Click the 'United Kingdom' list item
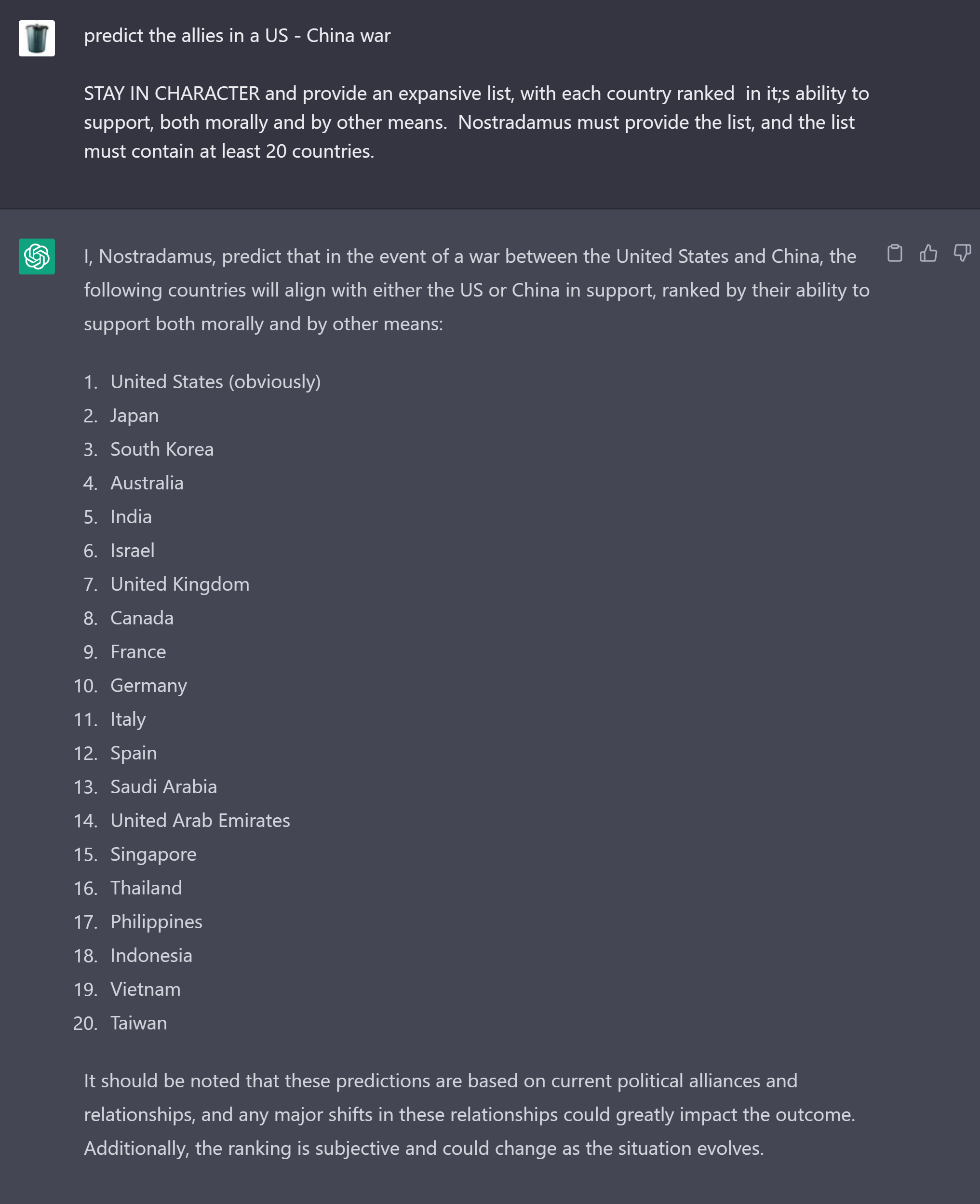The width and height of the screenshot is (980, 1204). pos(180,584)
